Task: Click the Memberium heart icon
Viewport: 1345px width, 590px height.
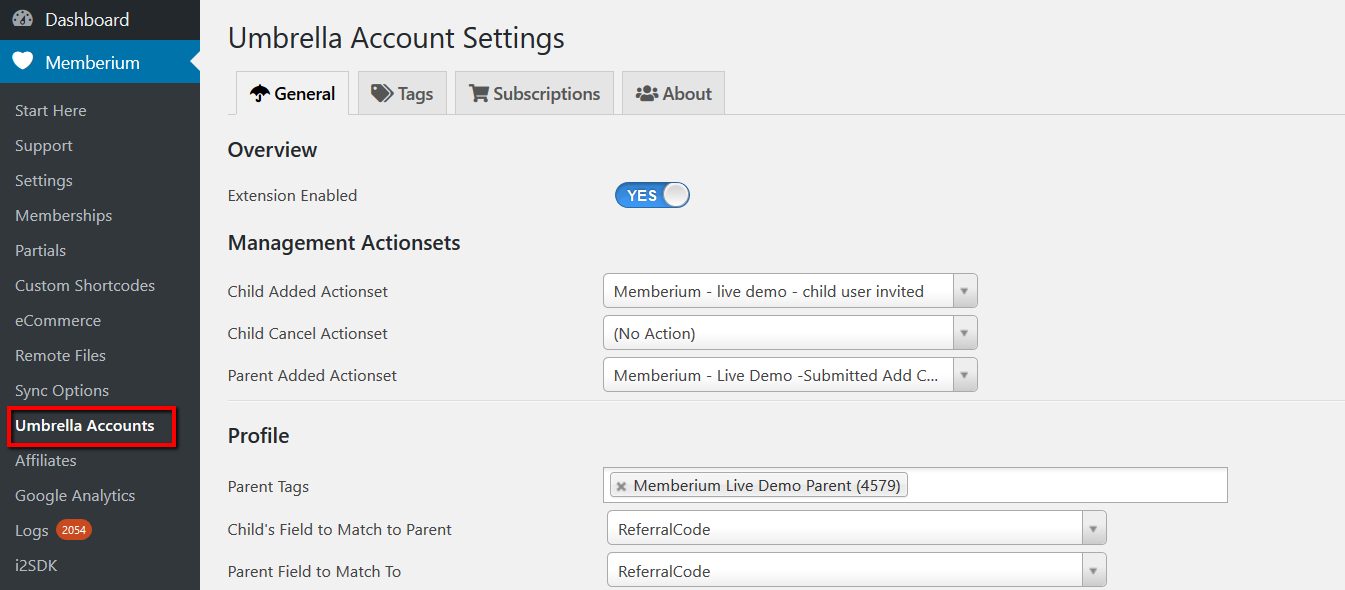Action: pos(23,62)
